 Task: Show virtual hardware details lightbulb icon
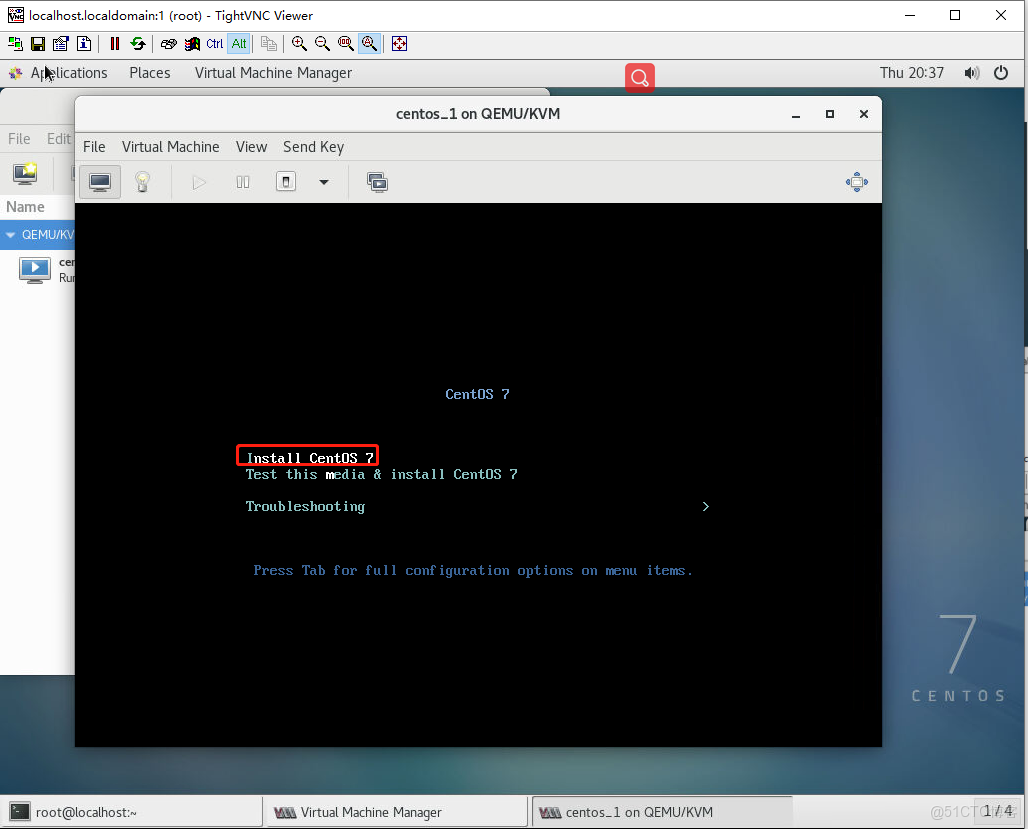(x=142, y=182)
